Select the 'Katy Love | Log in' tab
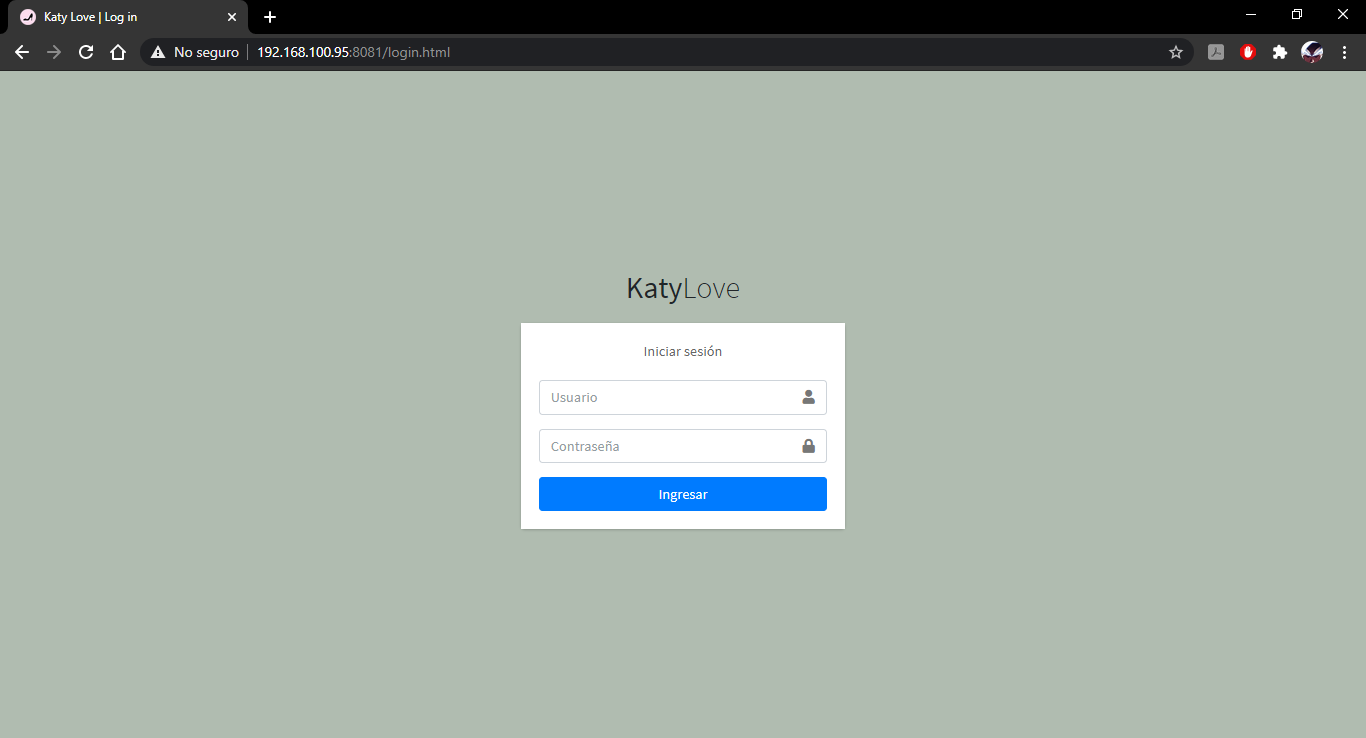 [128, 17]
